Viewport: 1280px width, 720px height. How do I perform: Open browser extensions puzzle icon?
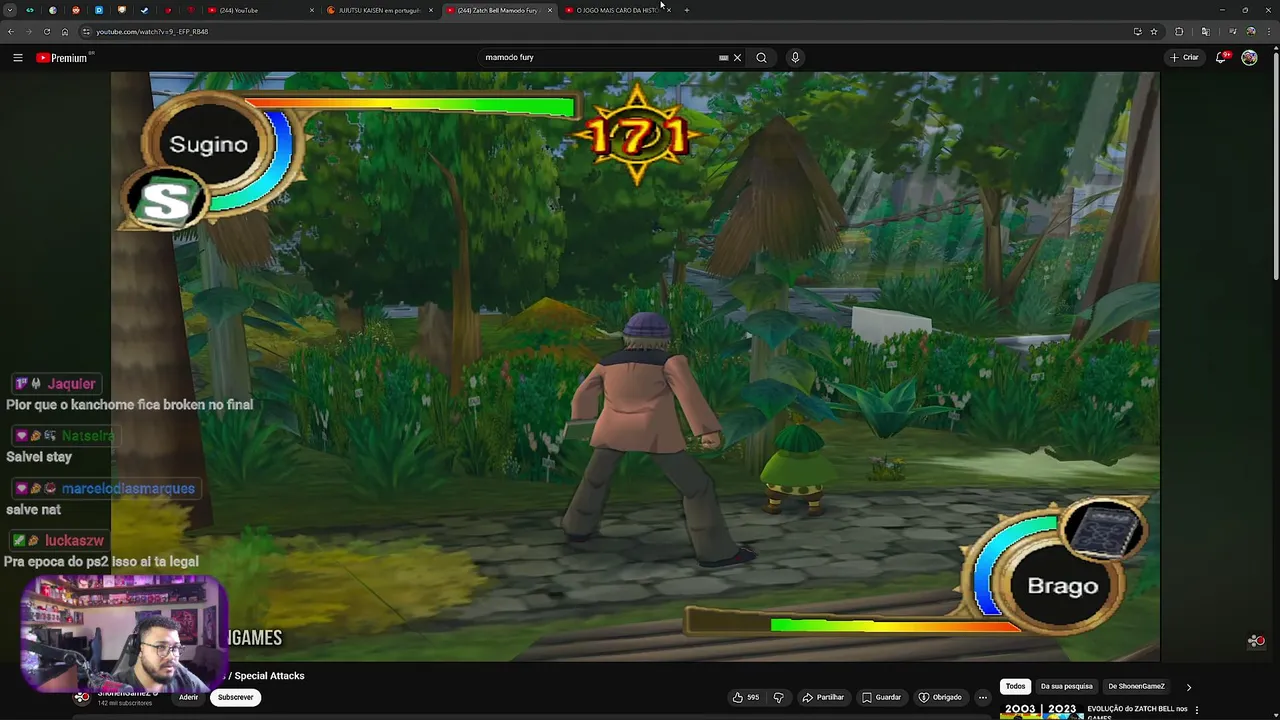click(x=1179, y=31)
